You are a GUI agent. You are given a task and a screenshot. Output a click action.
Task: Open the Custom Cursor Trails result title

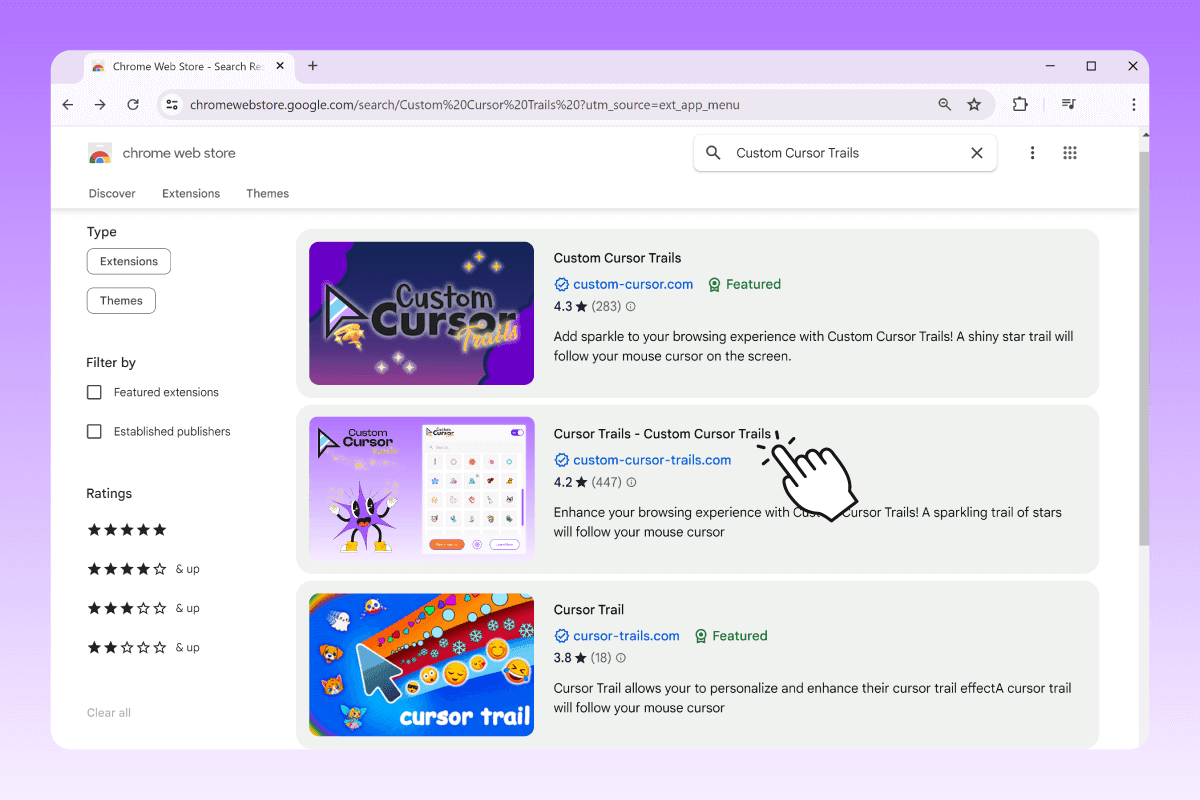pyautogui.click(x=617, y=258)
